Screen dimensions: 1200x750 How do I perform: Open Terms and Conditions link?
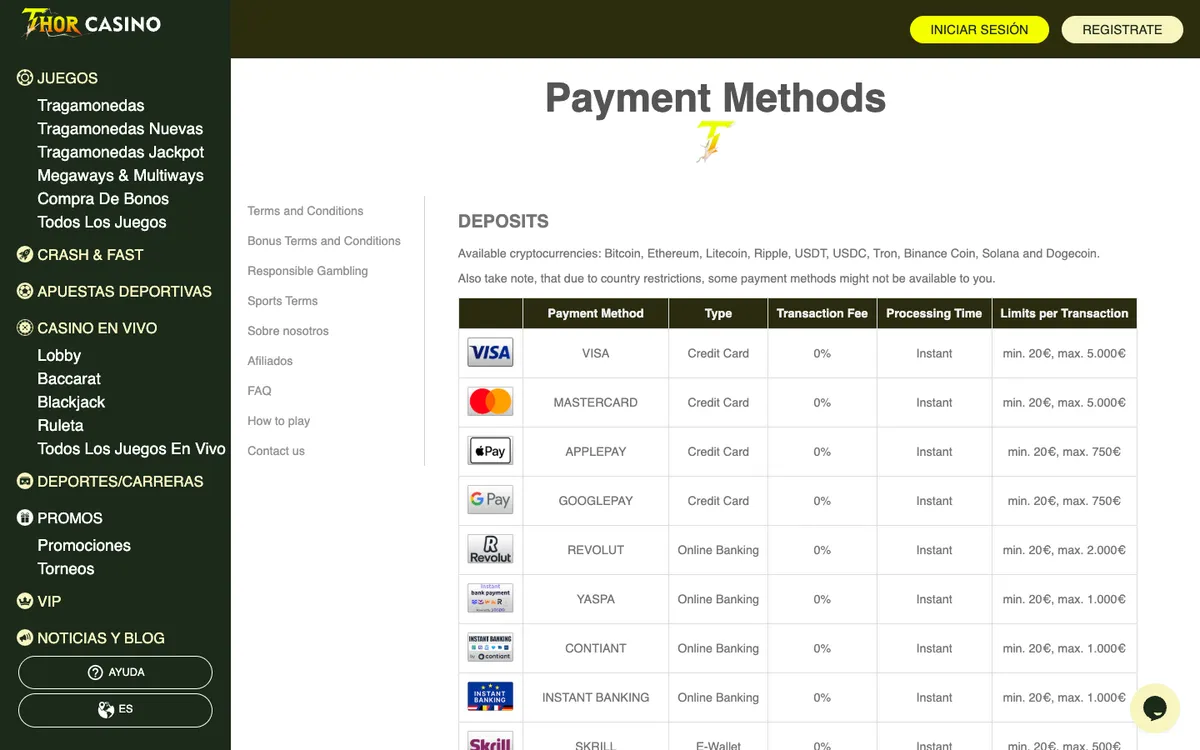[305, 211]
